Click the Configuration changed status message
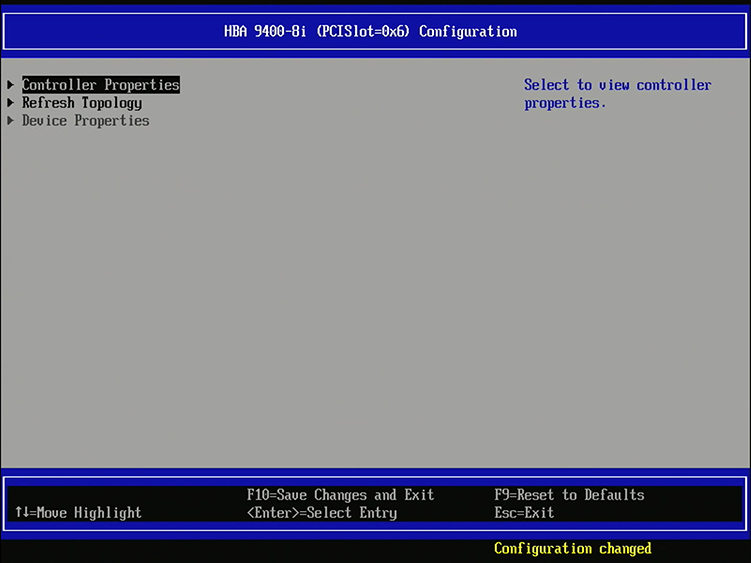This screenshot has height=563, width=751. (x=573, y=548)
